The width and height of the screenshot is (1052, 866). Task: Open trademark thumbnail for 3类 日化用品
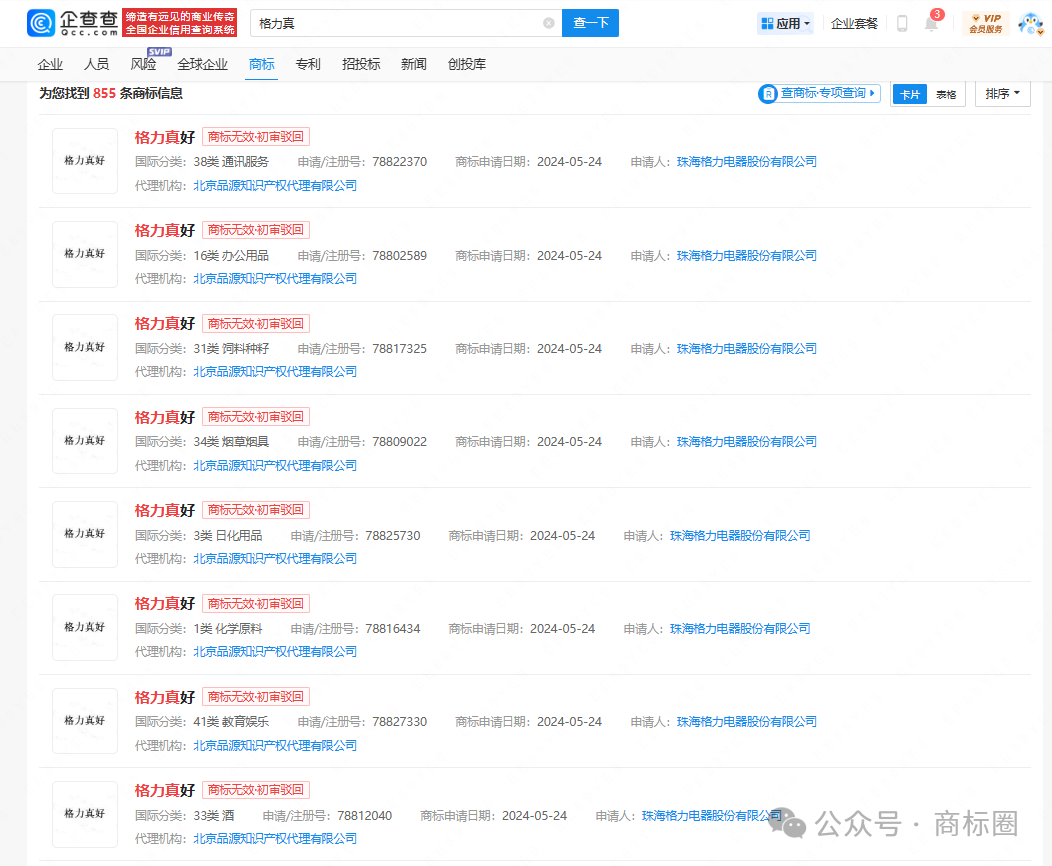point(85,534)
